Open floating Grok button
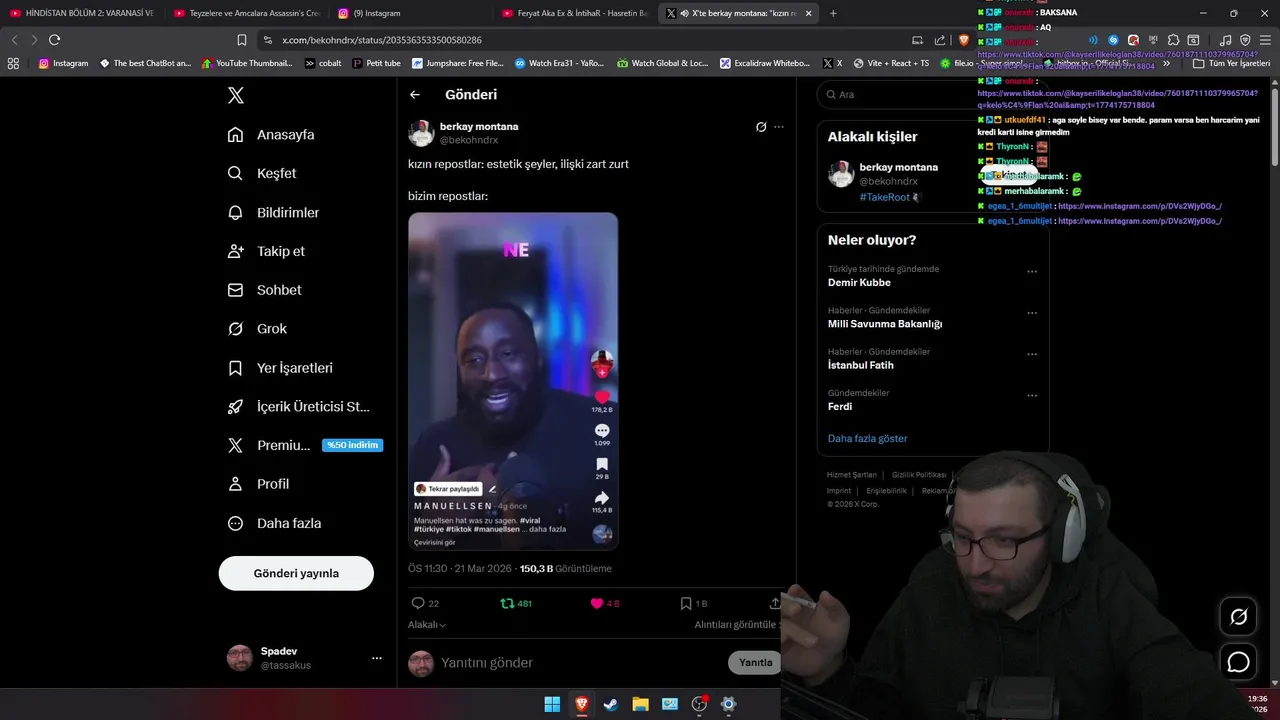Viewport: 1280px width, 720px height. coord(1238,617)
